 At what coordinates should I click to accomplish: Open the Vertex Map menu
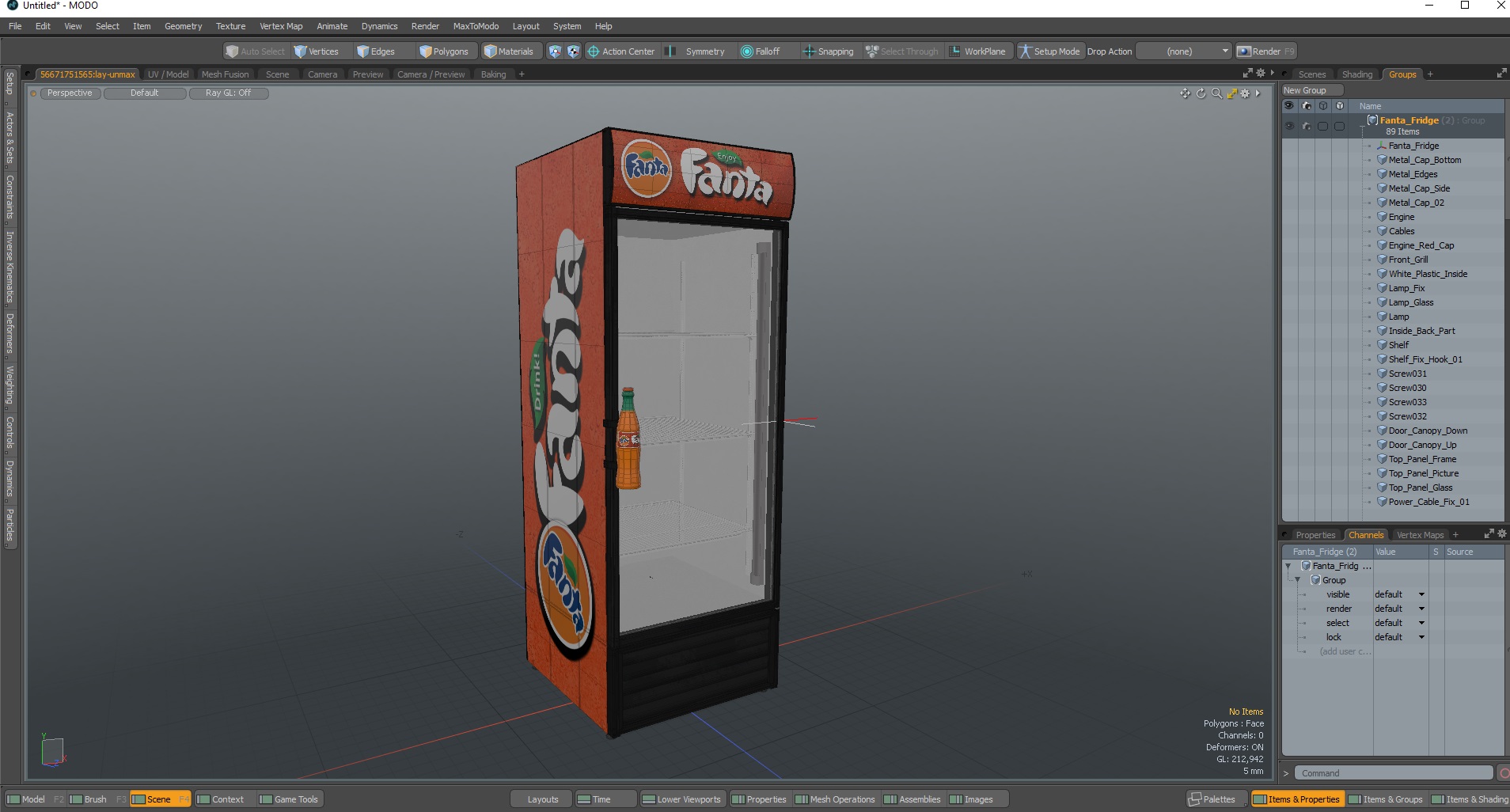[x=281, y=26]
